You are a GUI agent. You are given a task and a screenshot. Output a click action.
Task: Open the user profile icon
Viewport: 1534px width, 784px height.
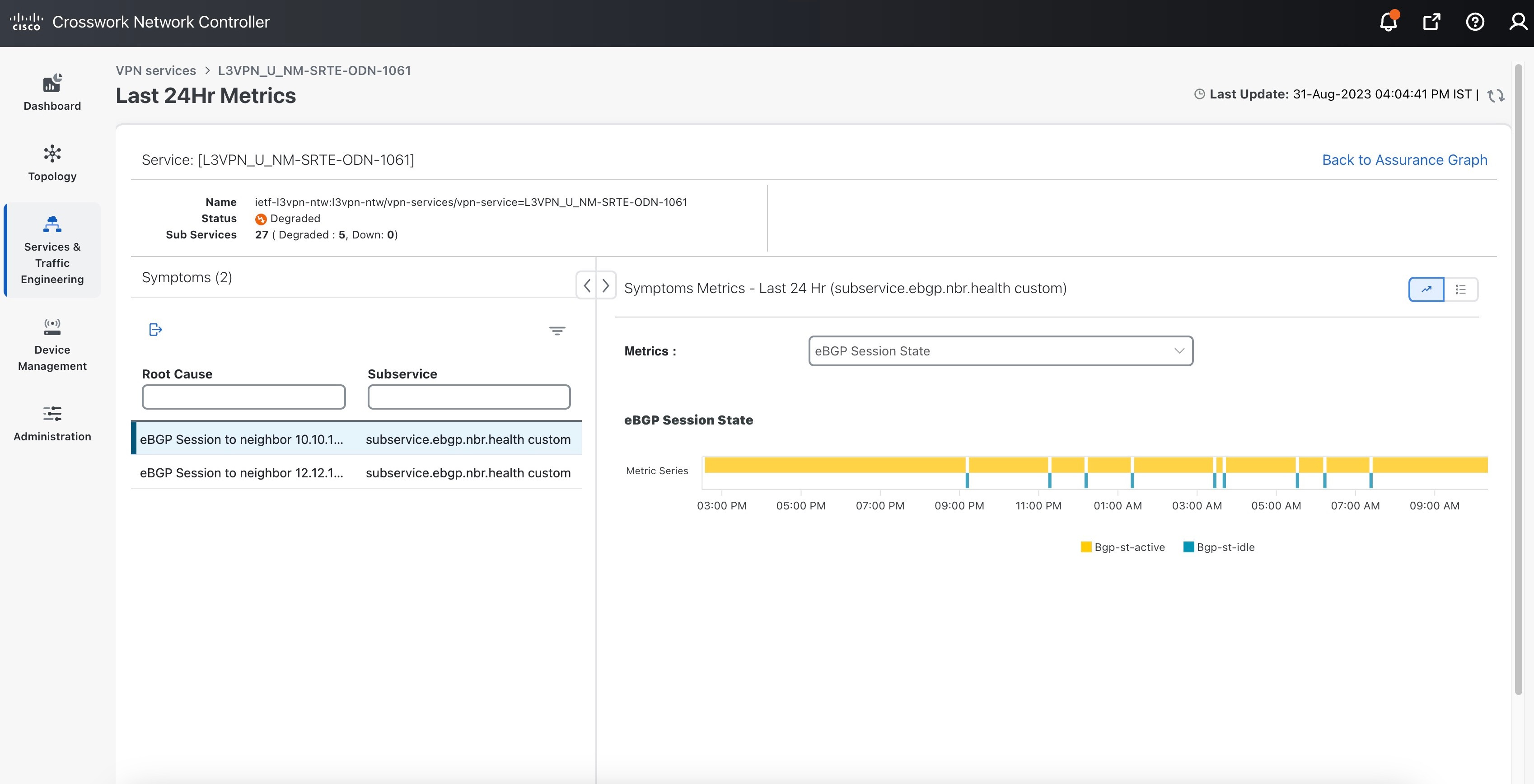(1518, 22)
